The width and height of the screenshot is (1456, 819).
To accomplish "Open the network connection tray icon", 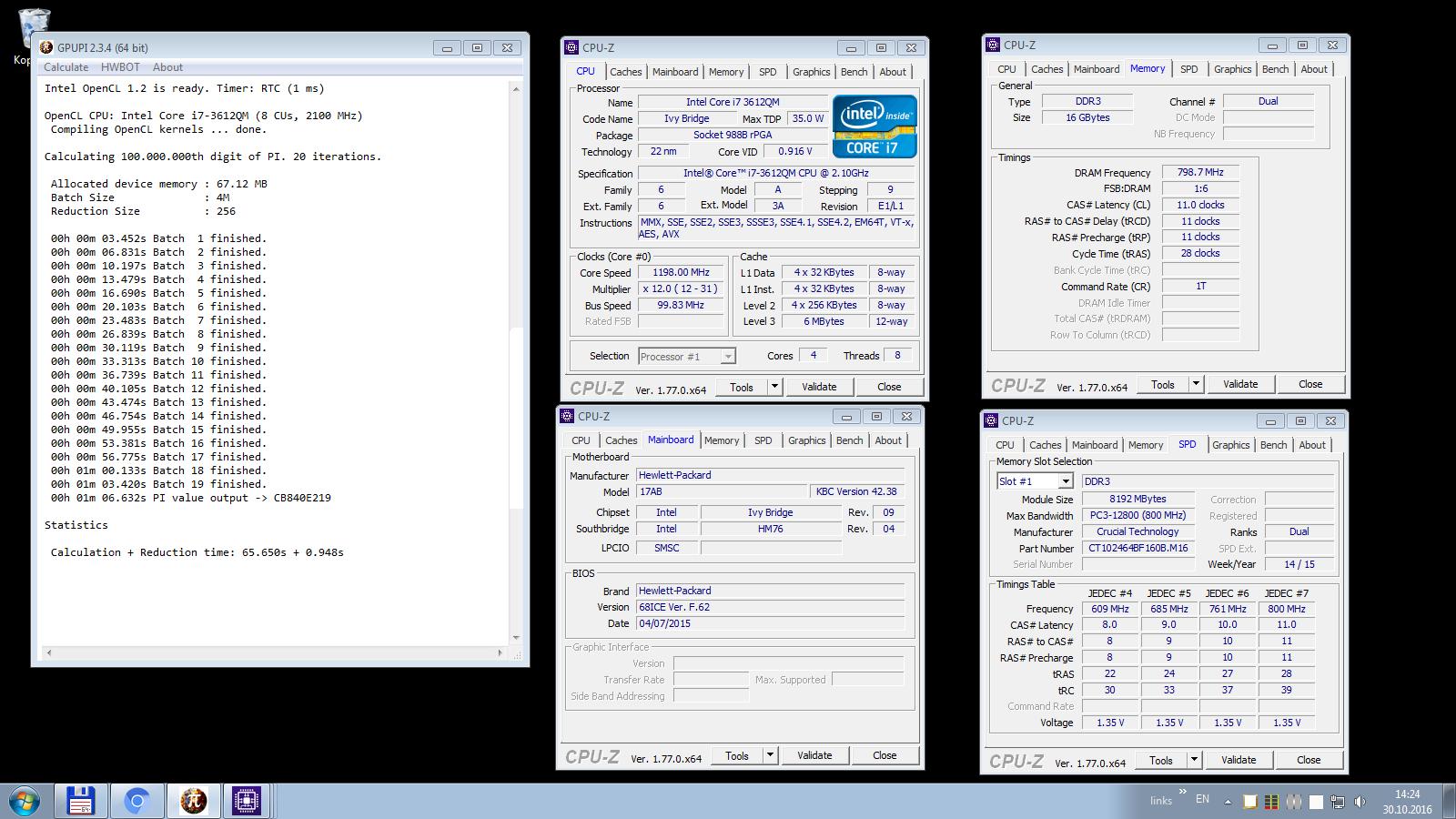I will coord(1337,802).
